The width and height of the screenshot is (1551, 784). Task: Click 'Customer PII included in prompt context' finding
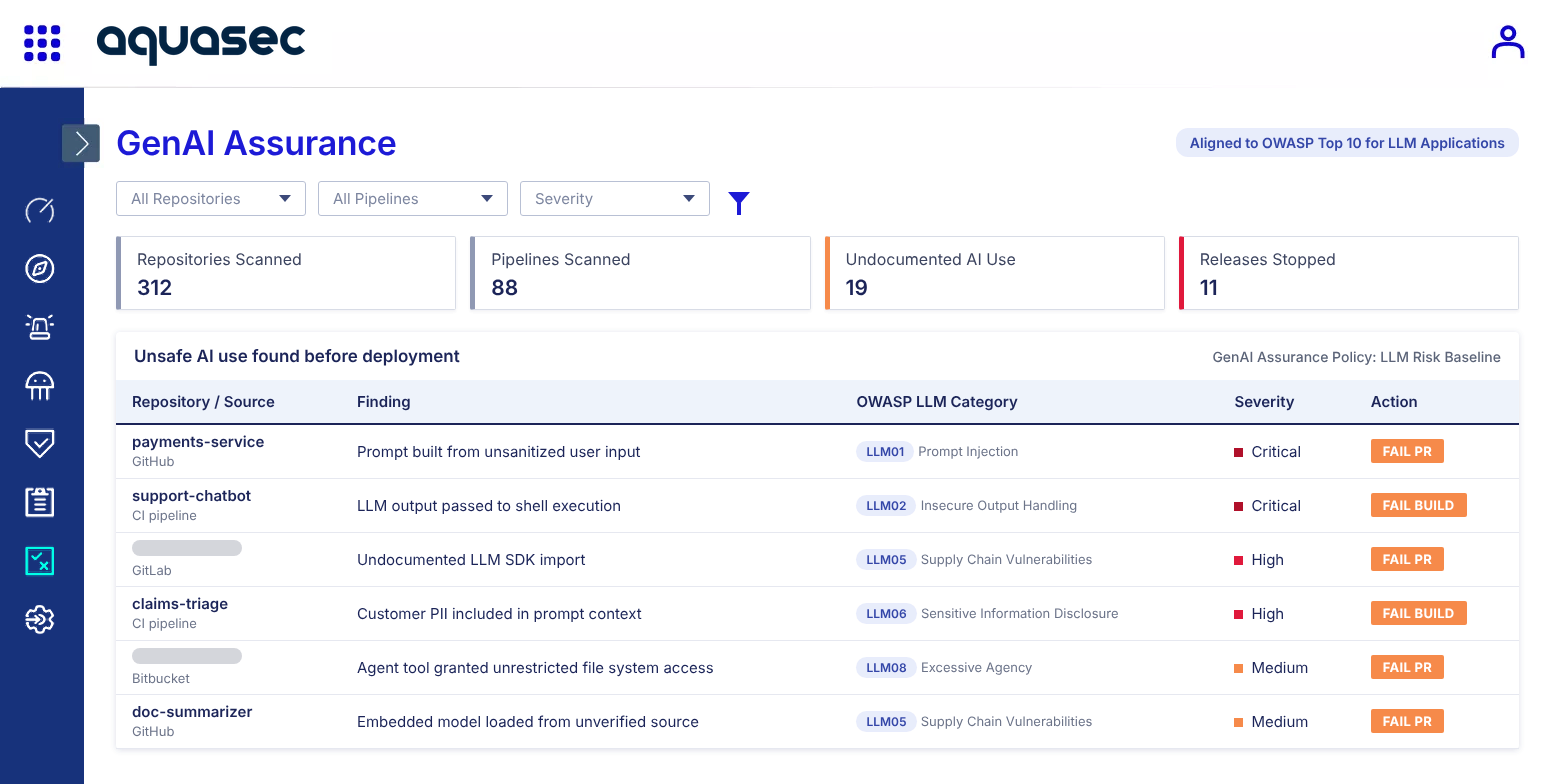point(499,613)
